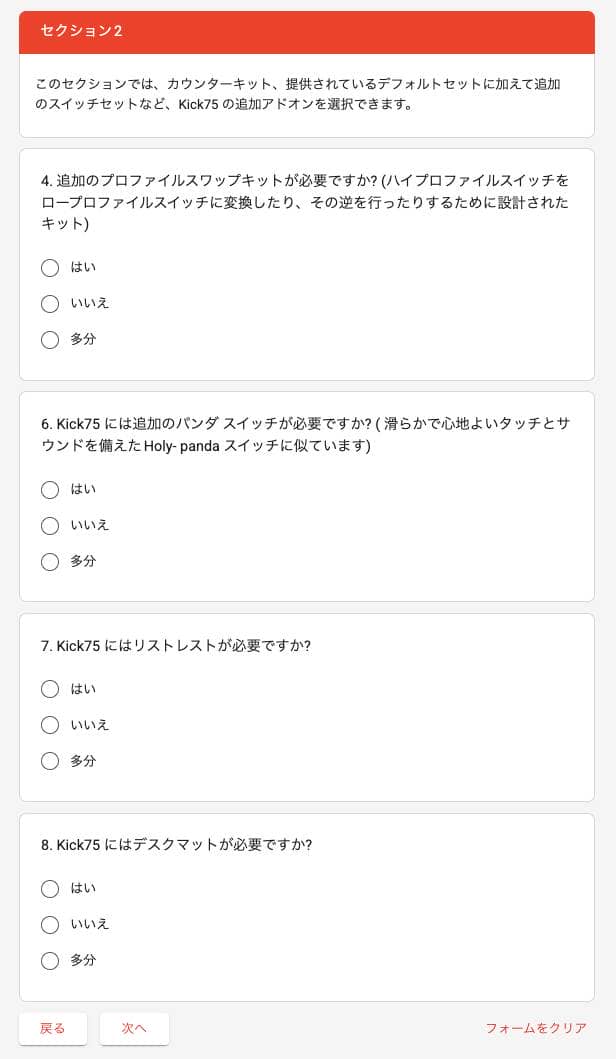Click the 次へ next button
The height and width of the screenshot is (1059, 616).
134,1028
